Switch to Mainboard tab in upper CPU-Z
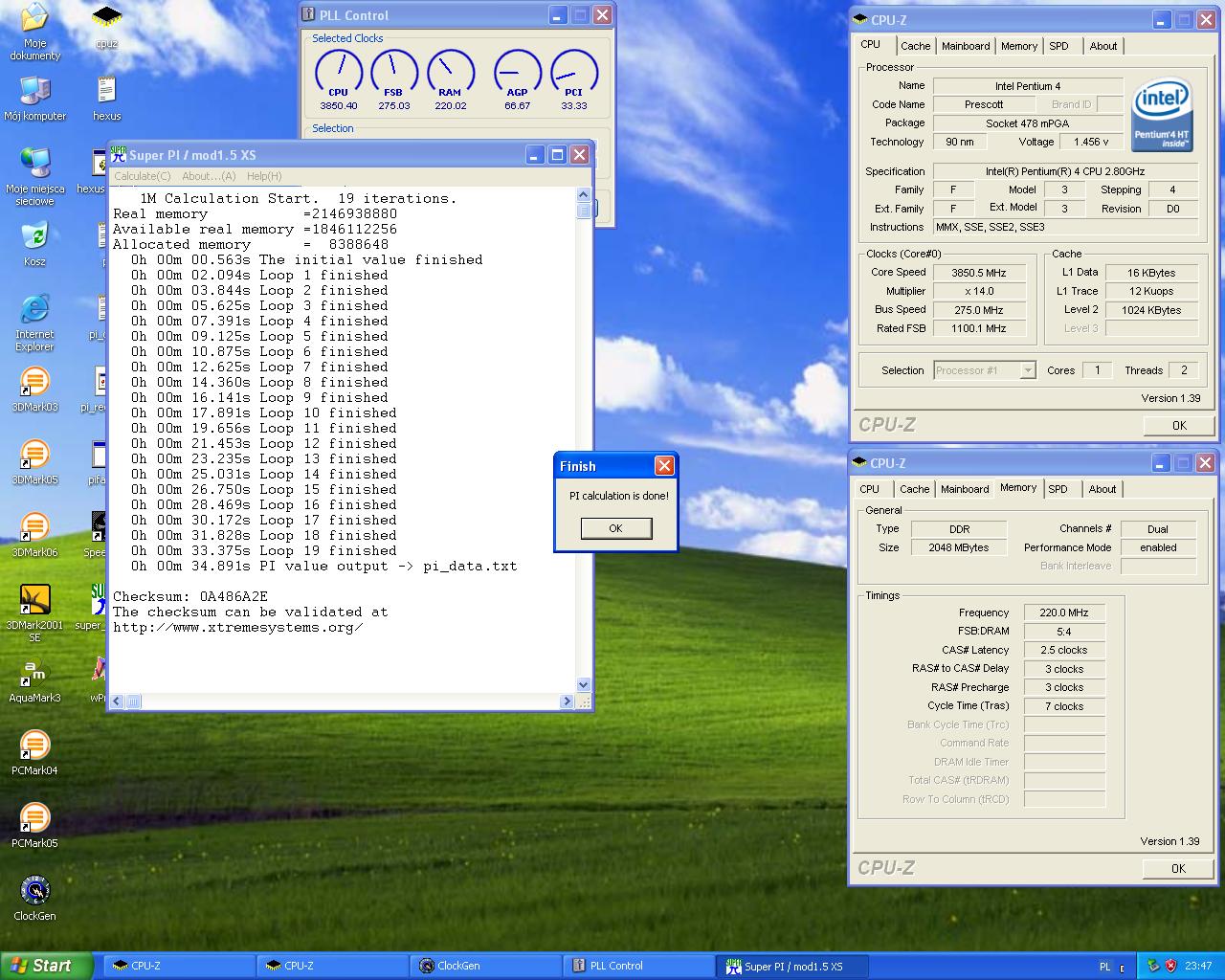 966,46
